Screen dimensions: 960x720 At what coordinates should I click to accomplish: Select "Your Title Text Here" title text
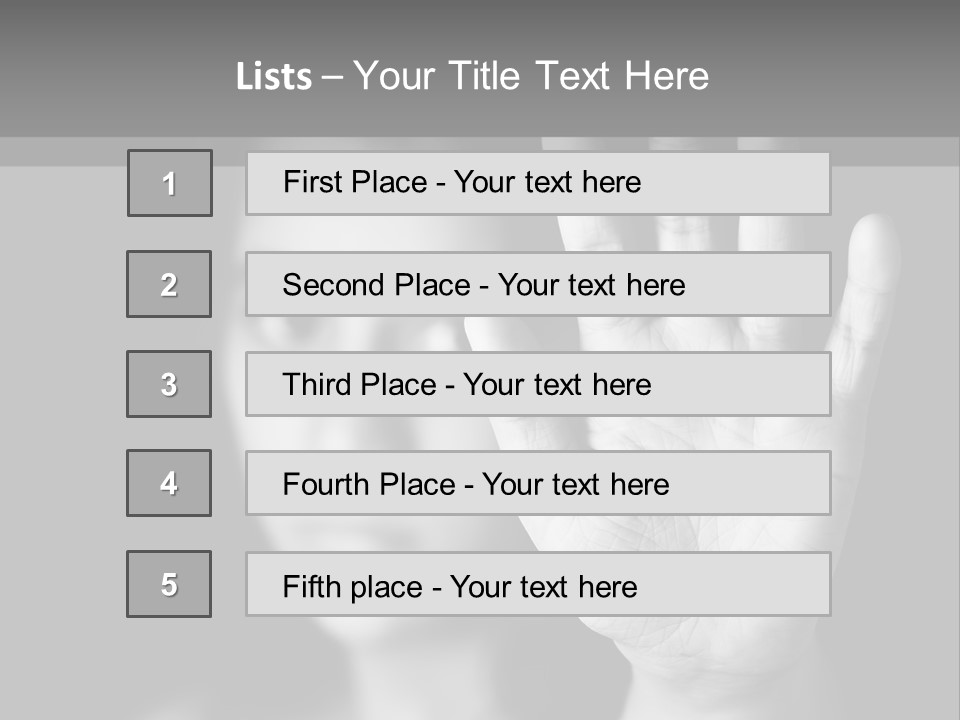pos(530,77)
